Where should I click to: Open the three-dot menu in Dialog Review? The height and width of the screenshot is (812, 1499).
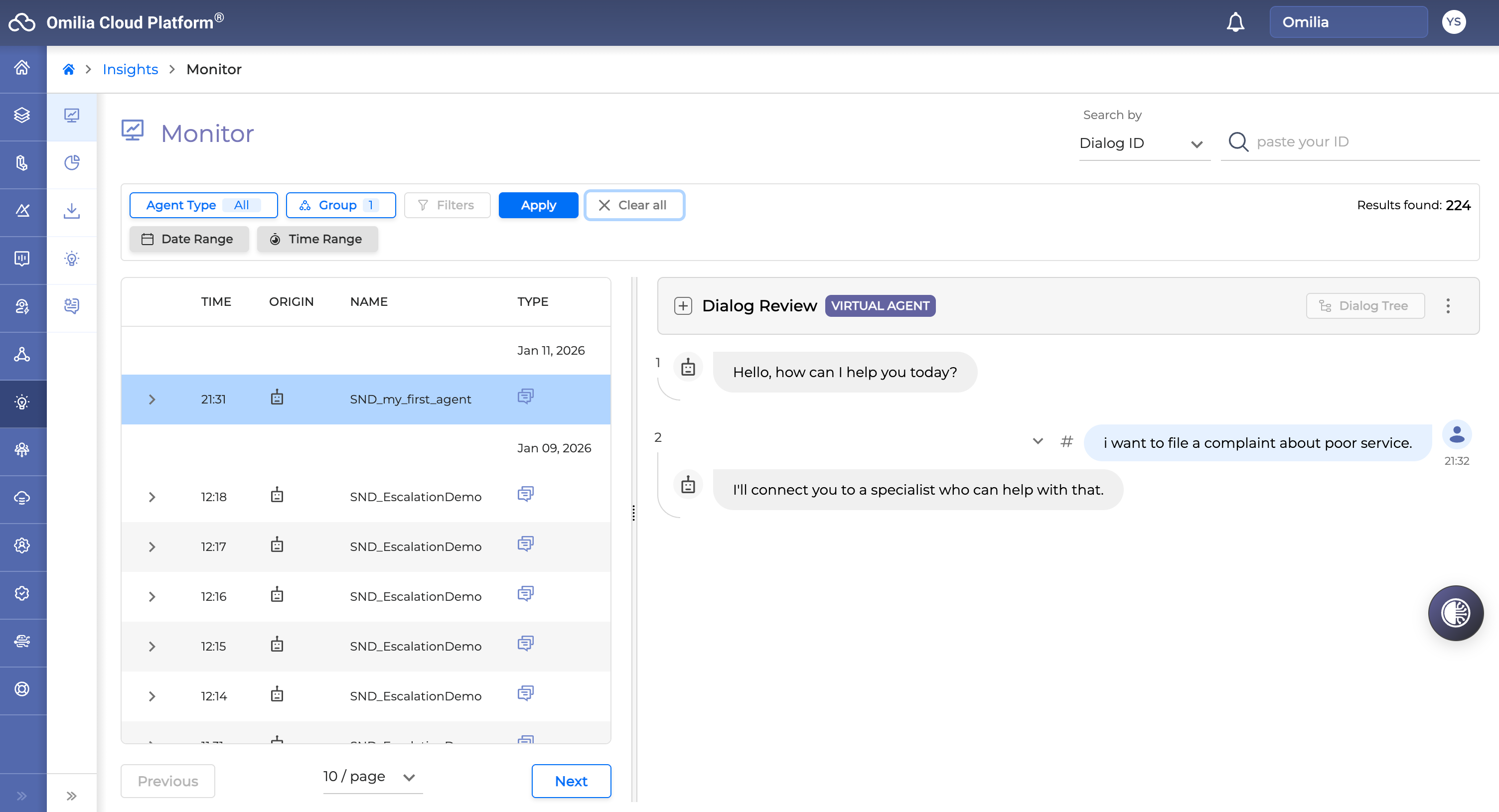tap(1448, 306)
